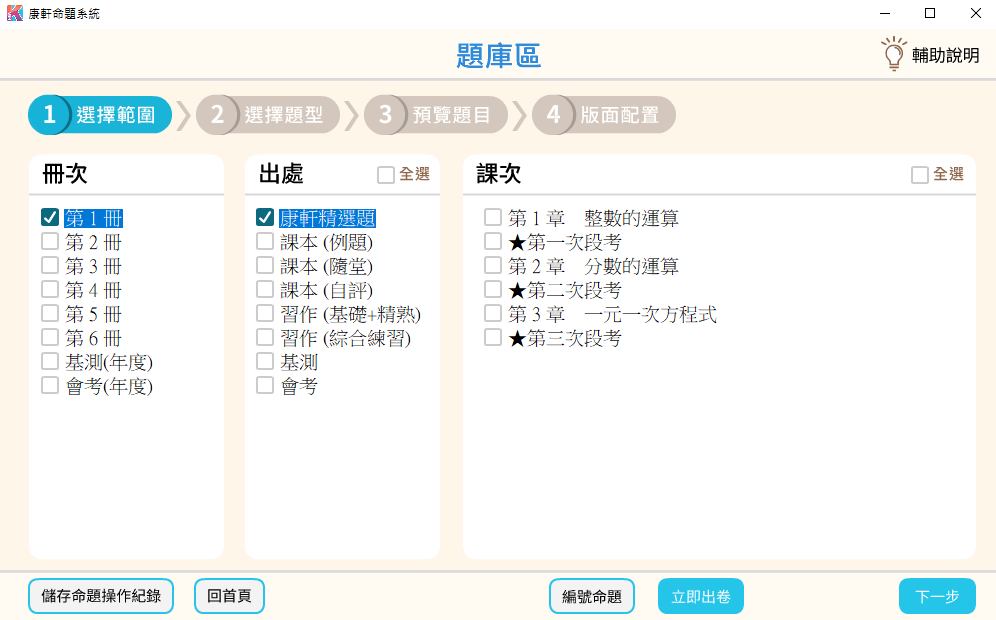Click the 下一步 next button
996x620 pixels.
coord(937,597)
